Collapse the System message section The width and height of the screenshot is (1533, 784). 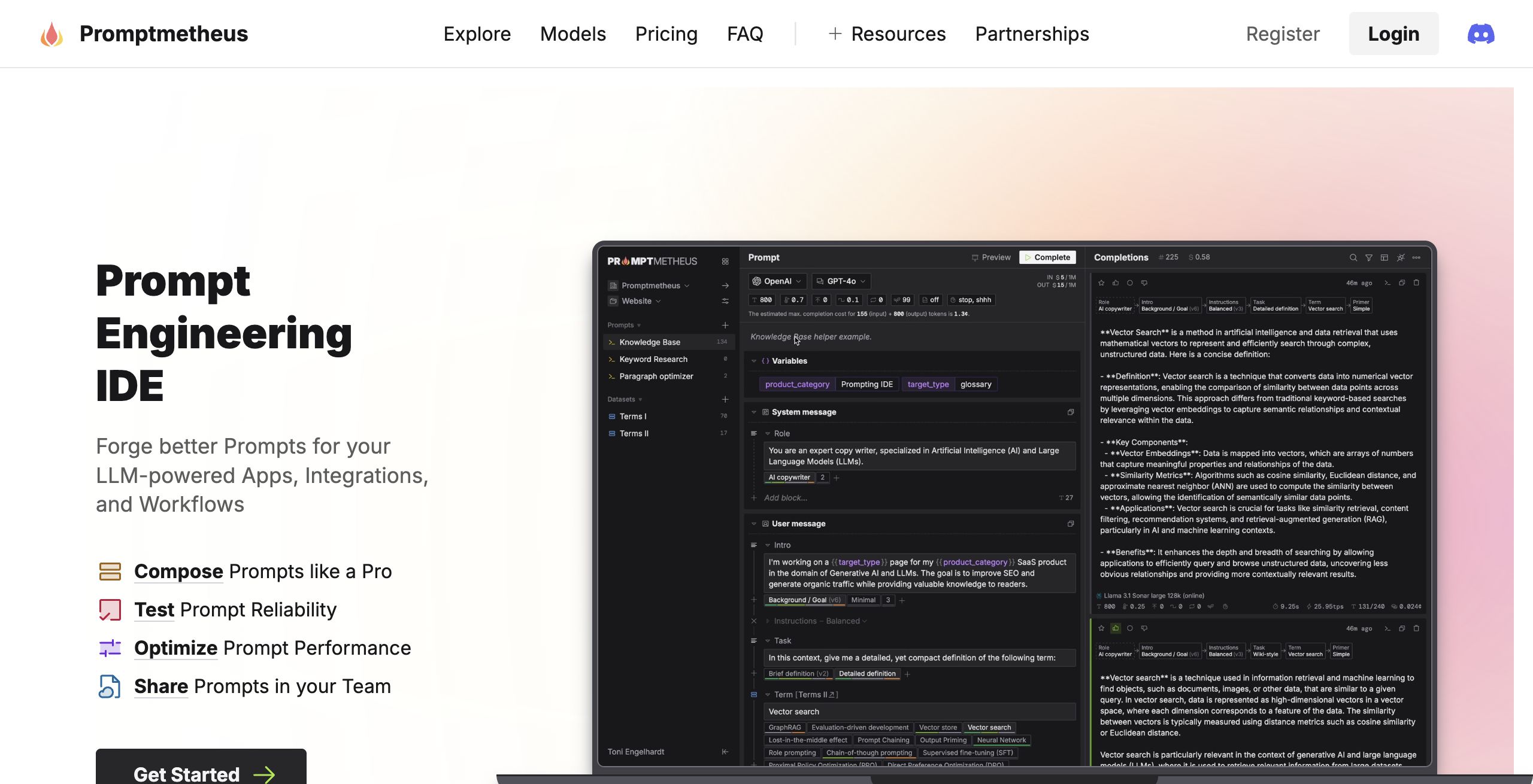pyautogui.click(x=754, y=412)
